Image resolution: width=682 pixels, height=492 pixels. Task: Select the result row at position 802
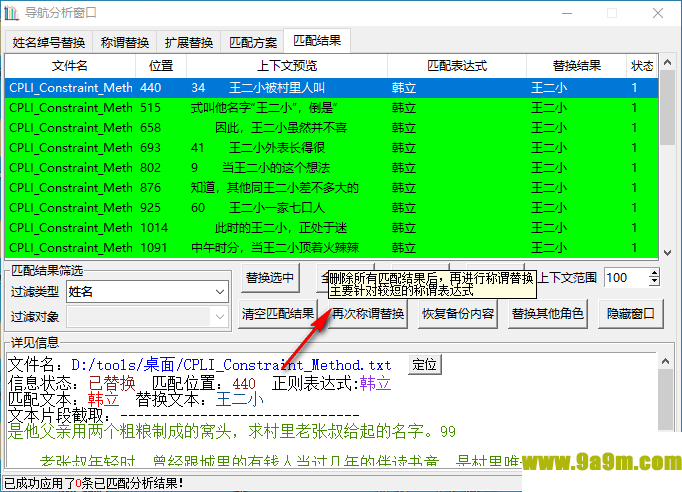(331, 168)
